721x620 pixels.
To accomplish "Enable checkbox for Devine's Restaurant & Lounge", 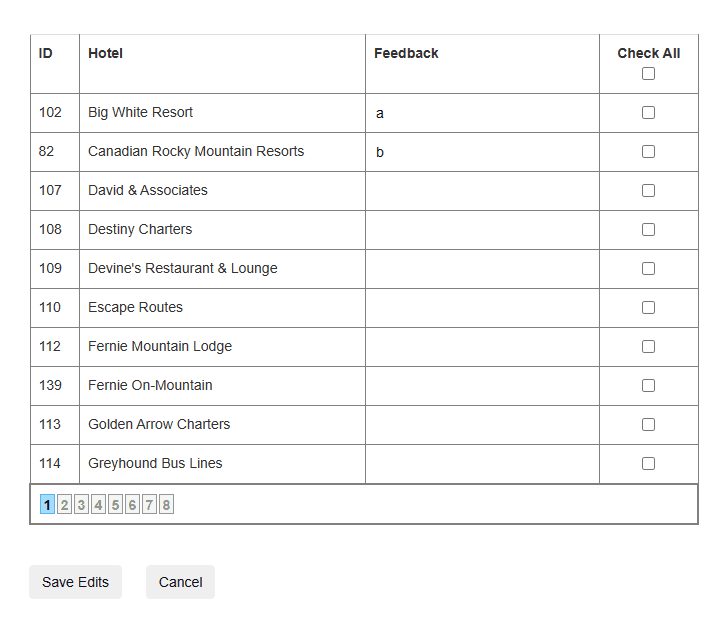I will click(648, 269).
